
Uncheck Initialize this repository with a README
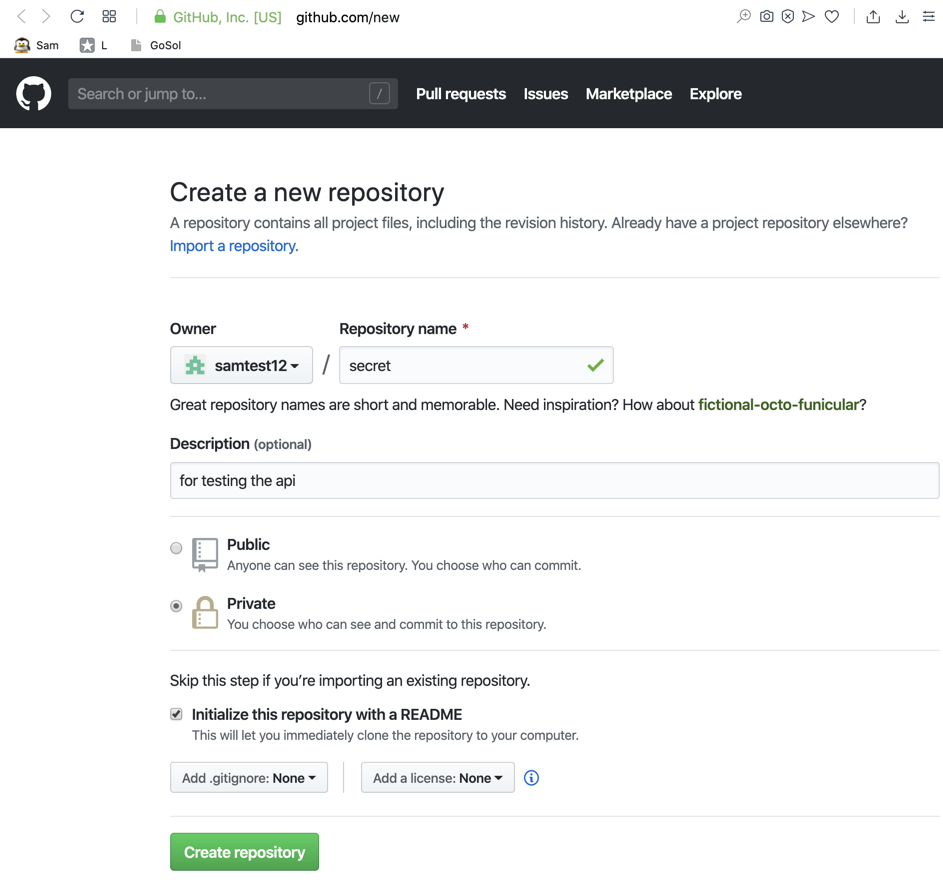coord(176,714)
